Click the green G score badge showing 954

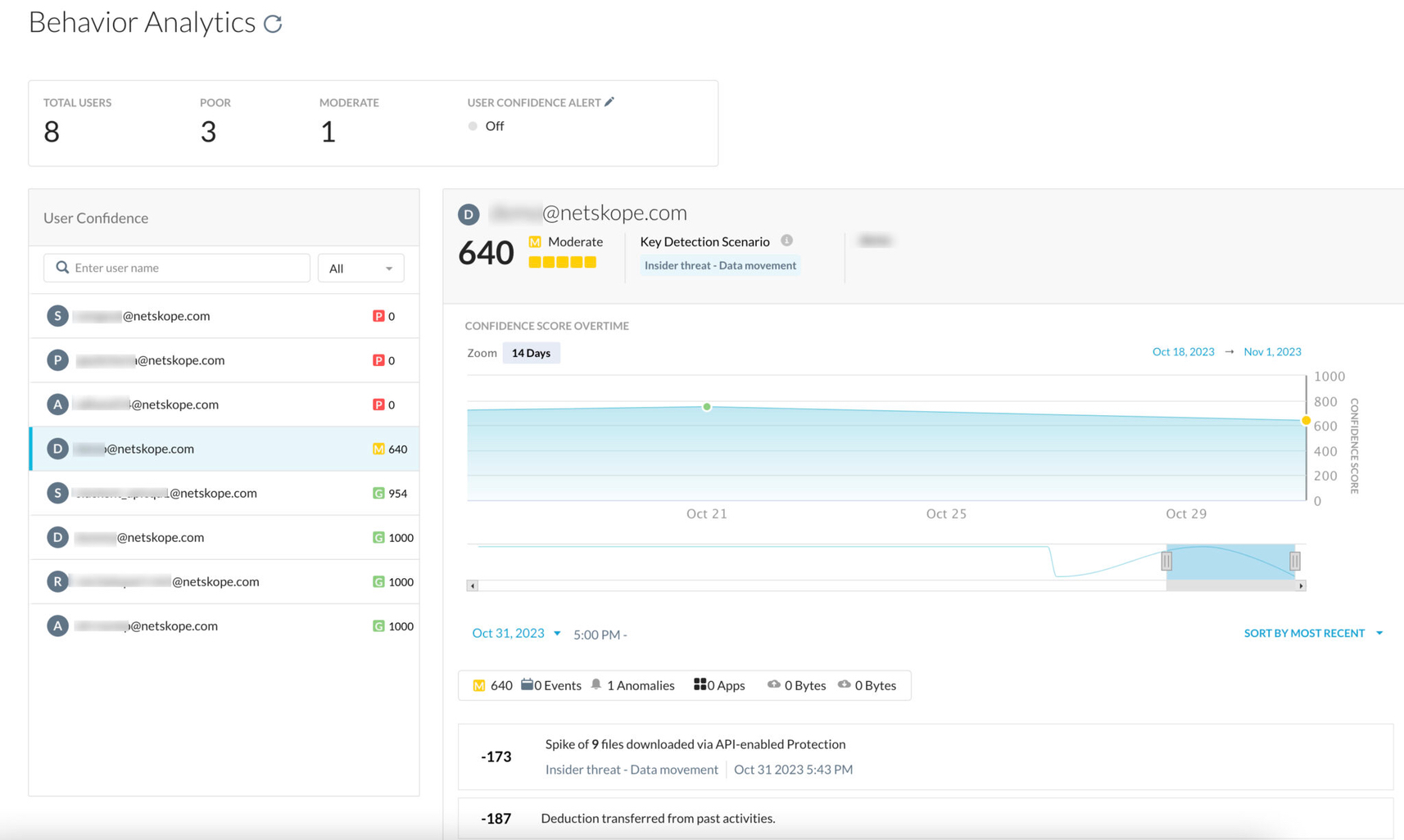click(x=378, y=493)
